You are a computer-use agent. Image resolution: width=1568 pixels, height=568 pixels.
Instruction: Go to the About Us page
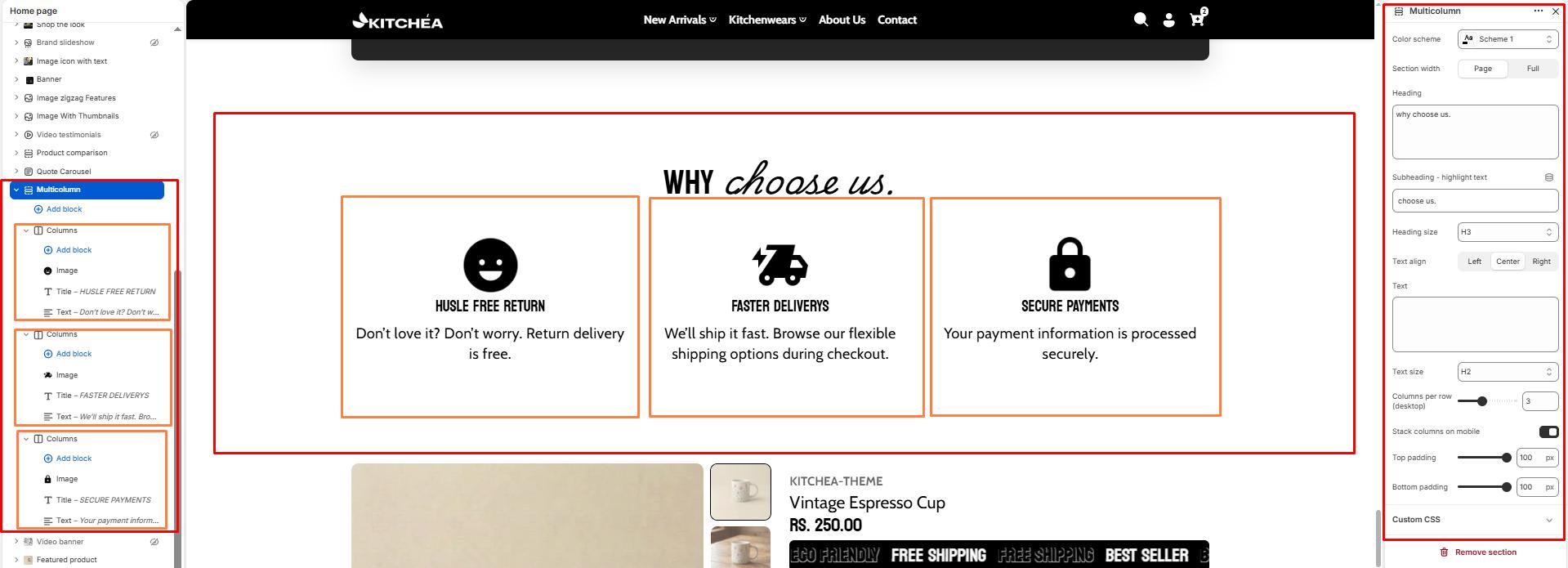tap(842, 20)
